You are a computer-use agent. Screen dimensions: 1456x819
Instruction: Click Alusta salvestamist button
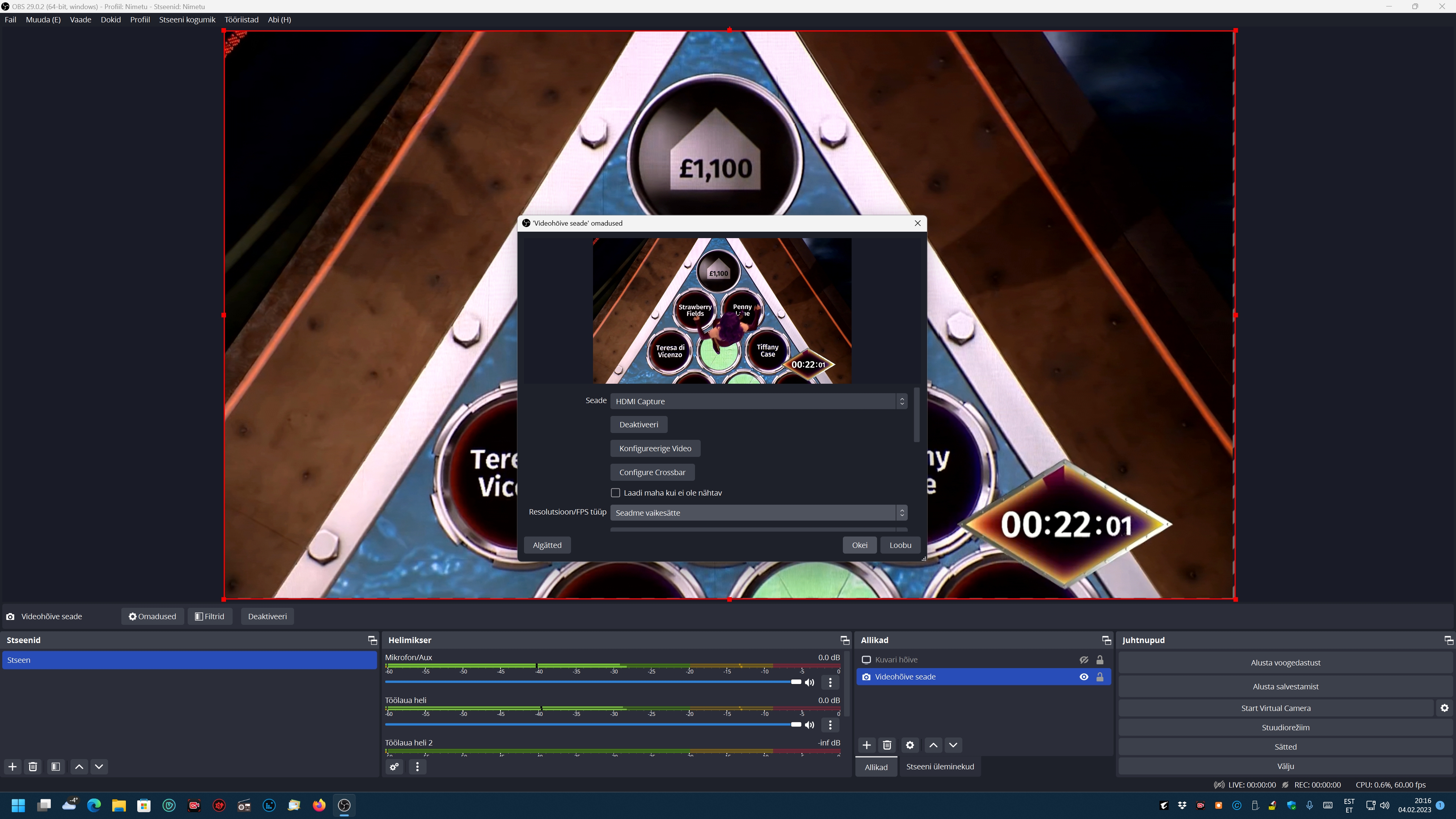pos(1285,686)
